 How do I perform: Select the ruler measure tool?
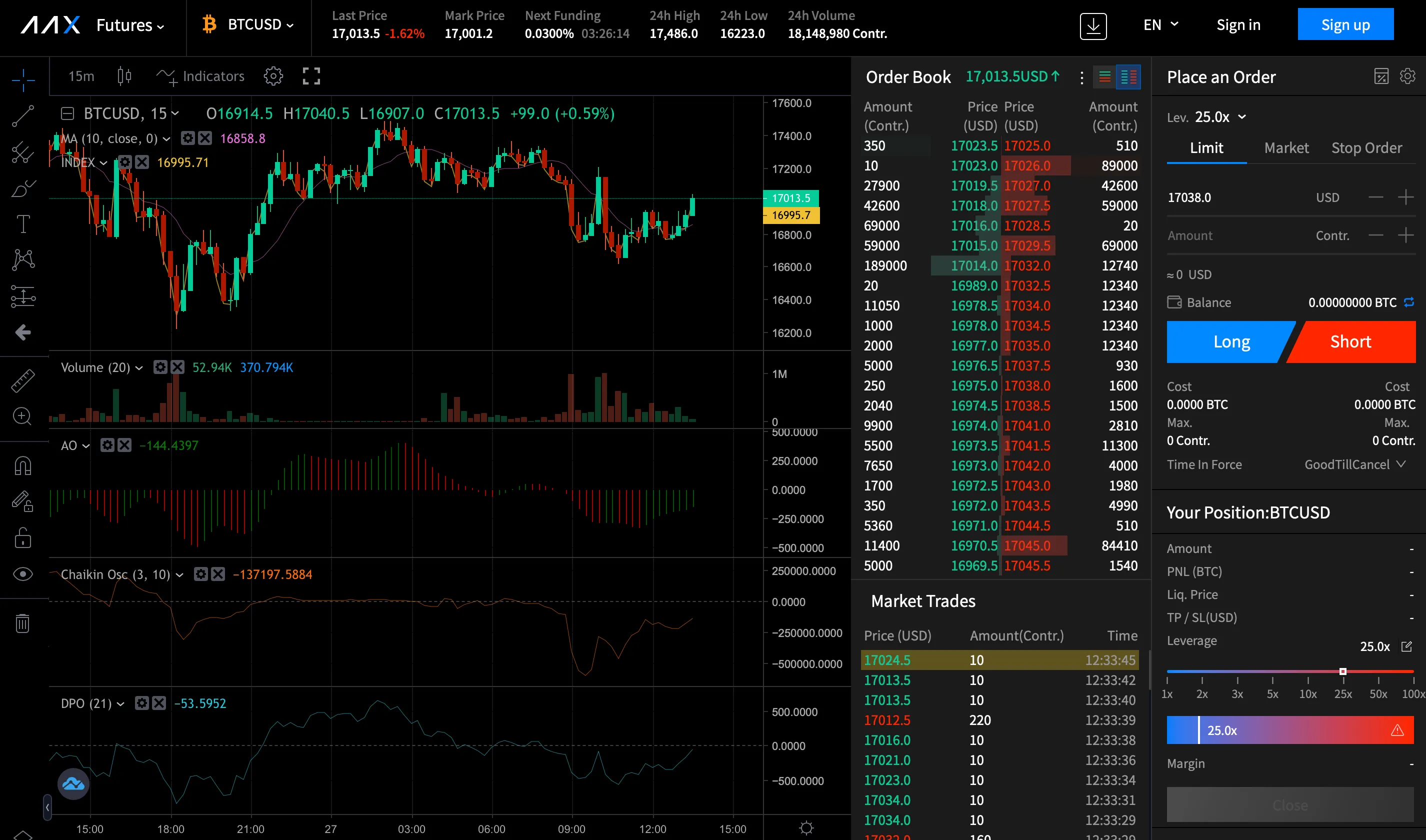23,381
